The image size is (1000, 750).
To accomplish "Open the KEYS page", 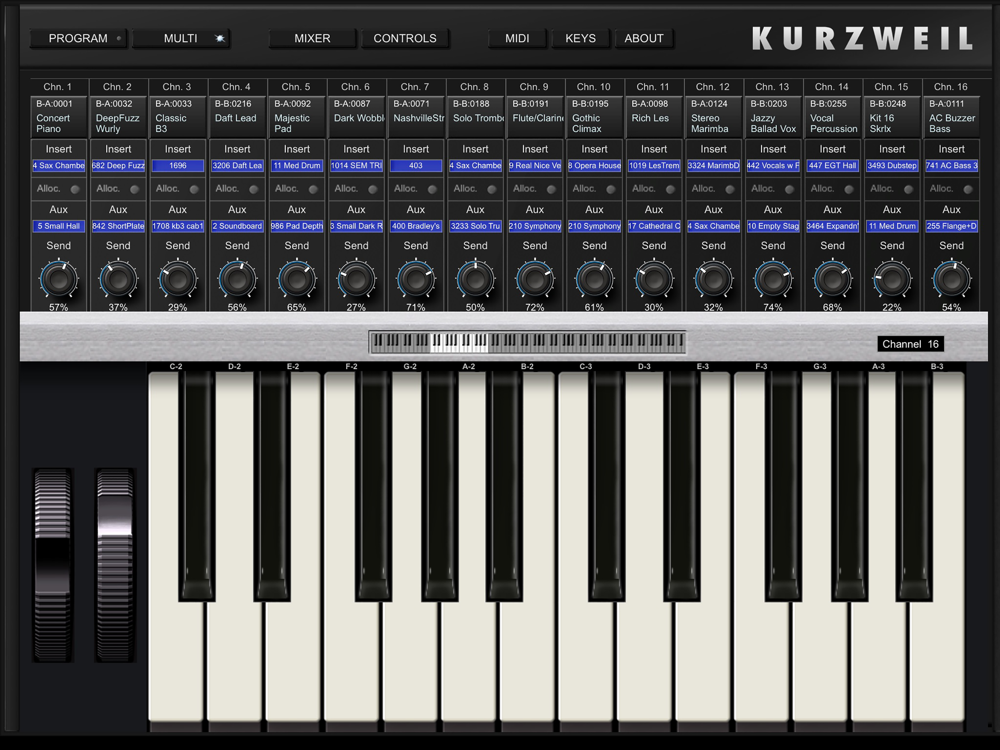I will tap(580, 38).
